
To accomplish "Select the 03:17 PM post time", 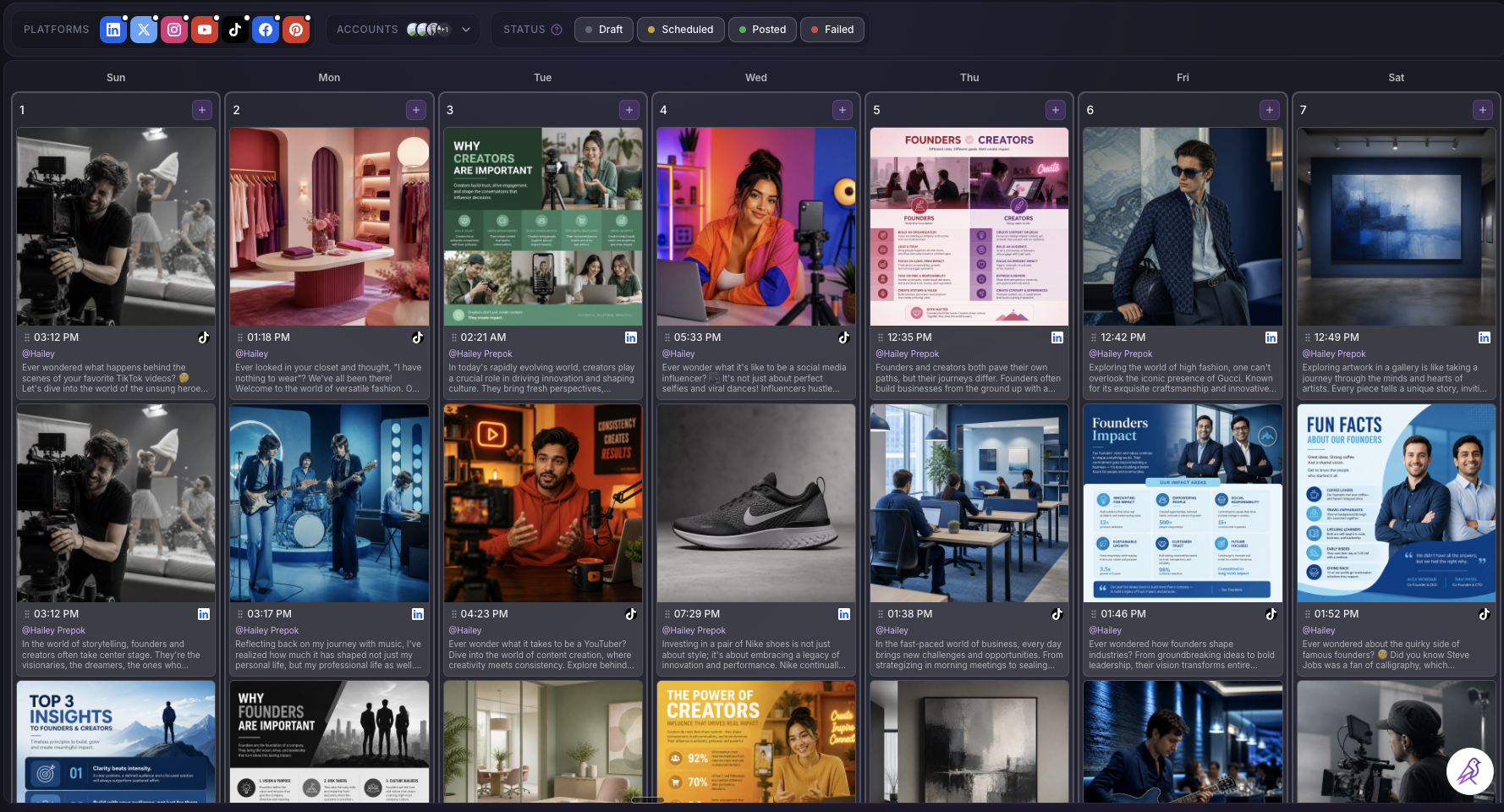I will pos(269,614).
